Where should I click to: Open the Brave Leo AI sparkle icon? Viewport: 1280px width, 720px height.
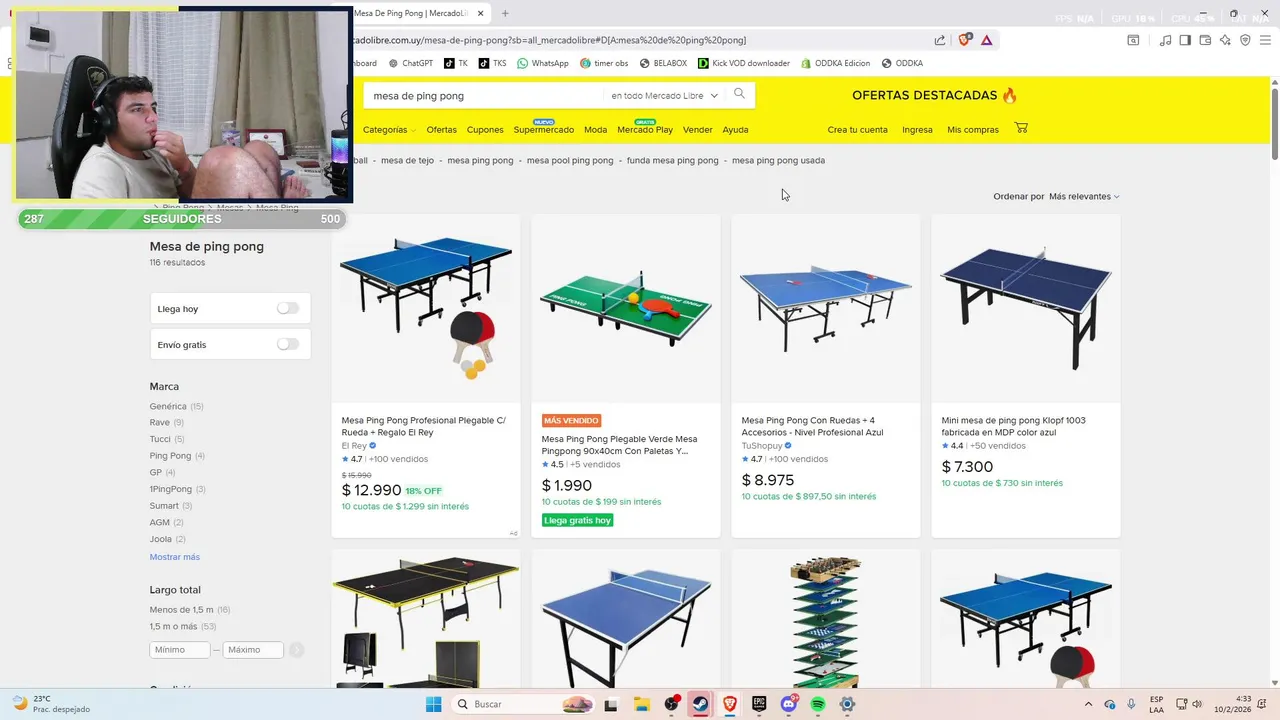tap(1225, 40)
